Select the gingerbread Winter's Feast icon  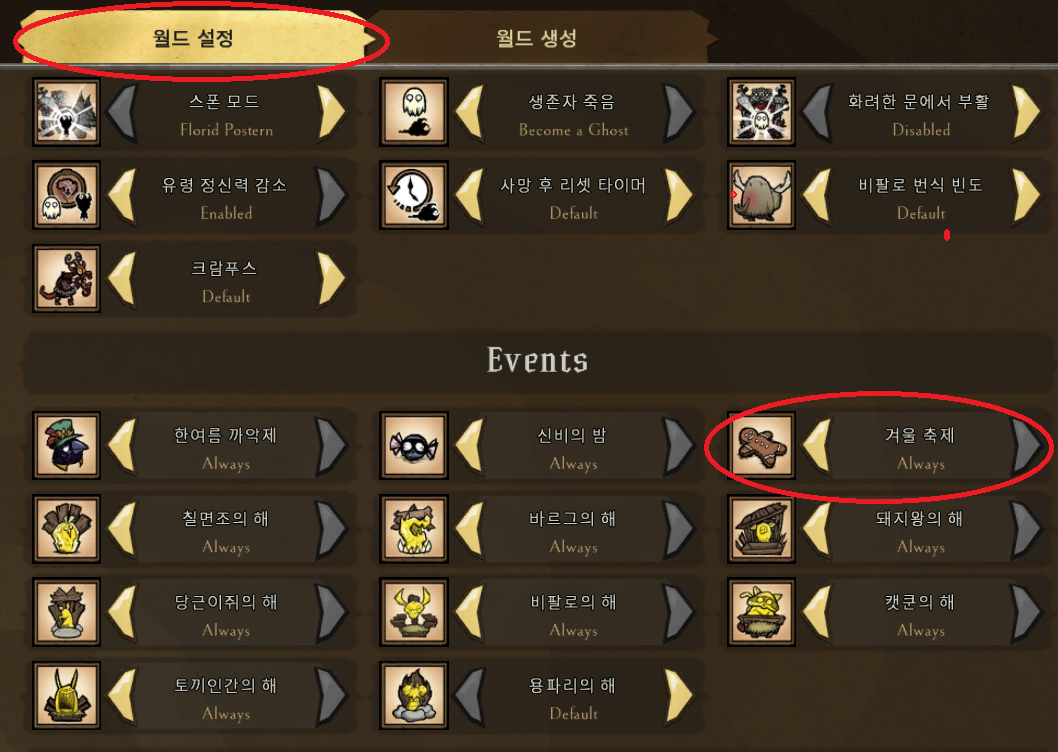point(761,446)
